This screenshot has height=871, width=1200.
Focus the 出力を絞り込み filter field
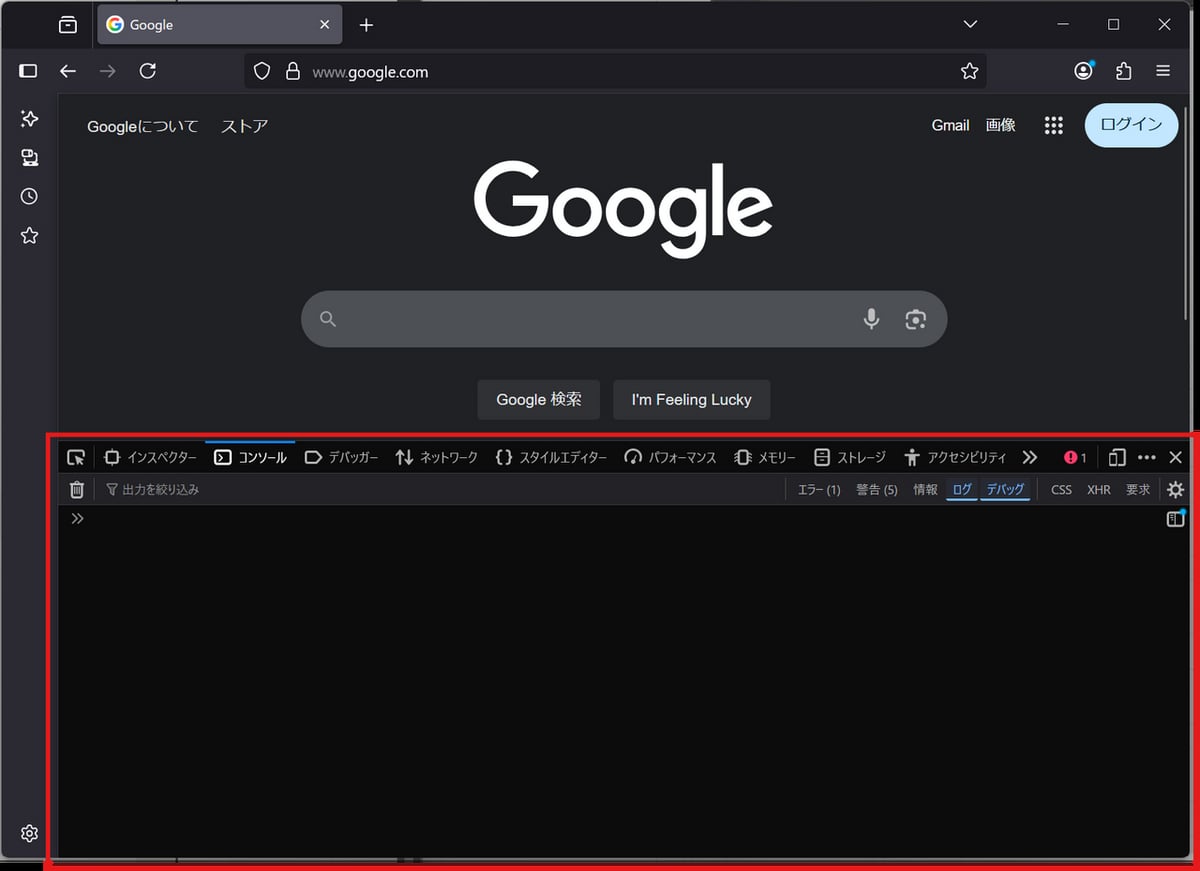440,489
